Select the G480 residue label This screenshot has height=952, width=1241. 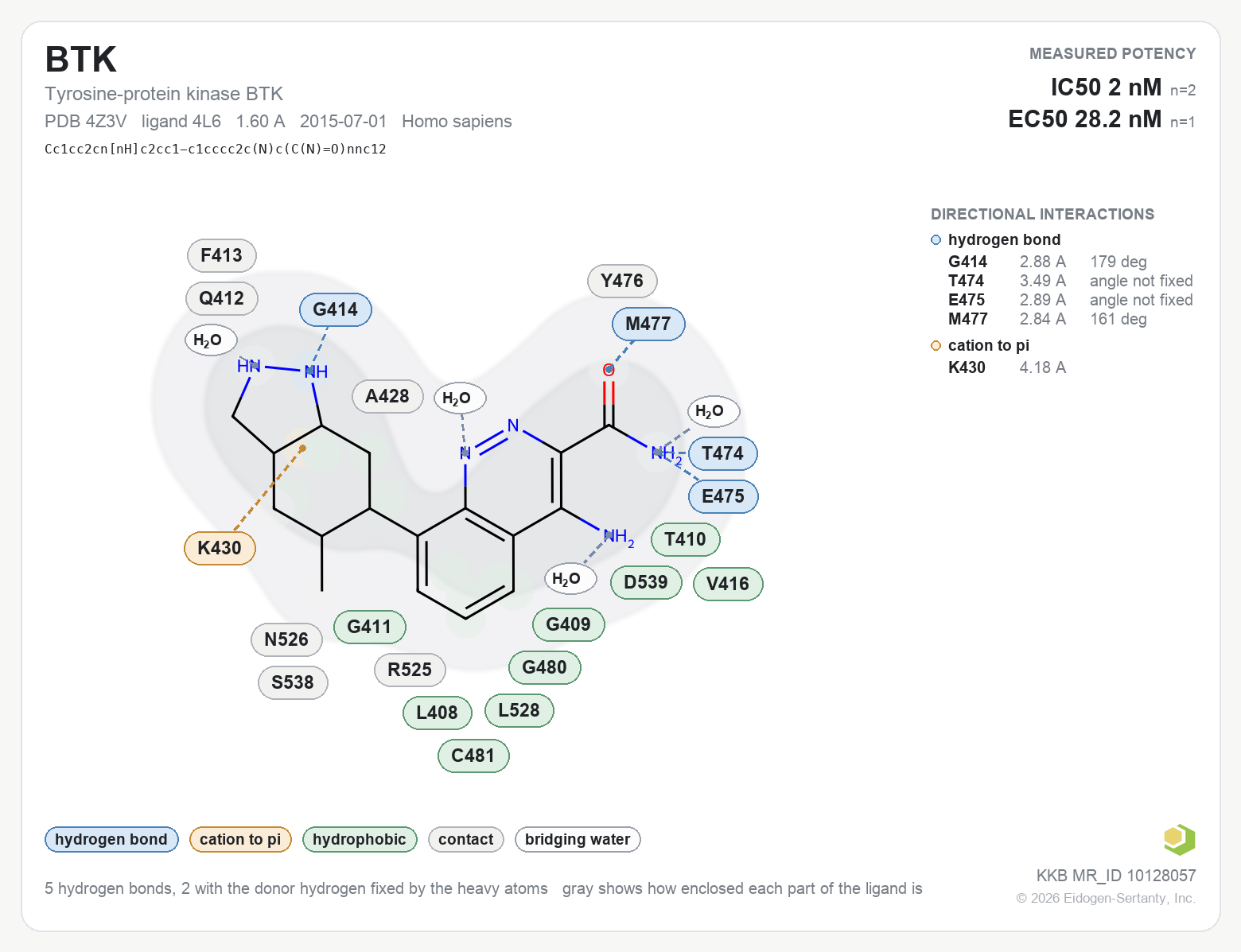coord(545,667)
